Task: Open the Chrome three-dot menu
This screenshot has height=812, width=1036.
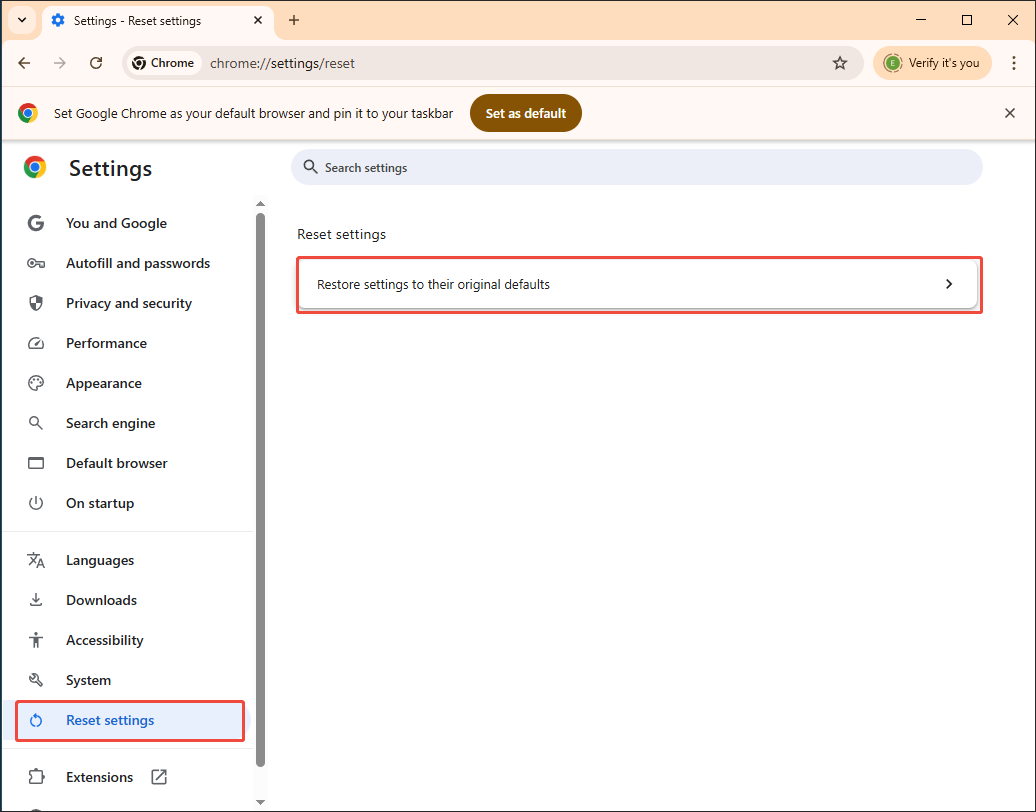Action: click(x=1015, y=62)
